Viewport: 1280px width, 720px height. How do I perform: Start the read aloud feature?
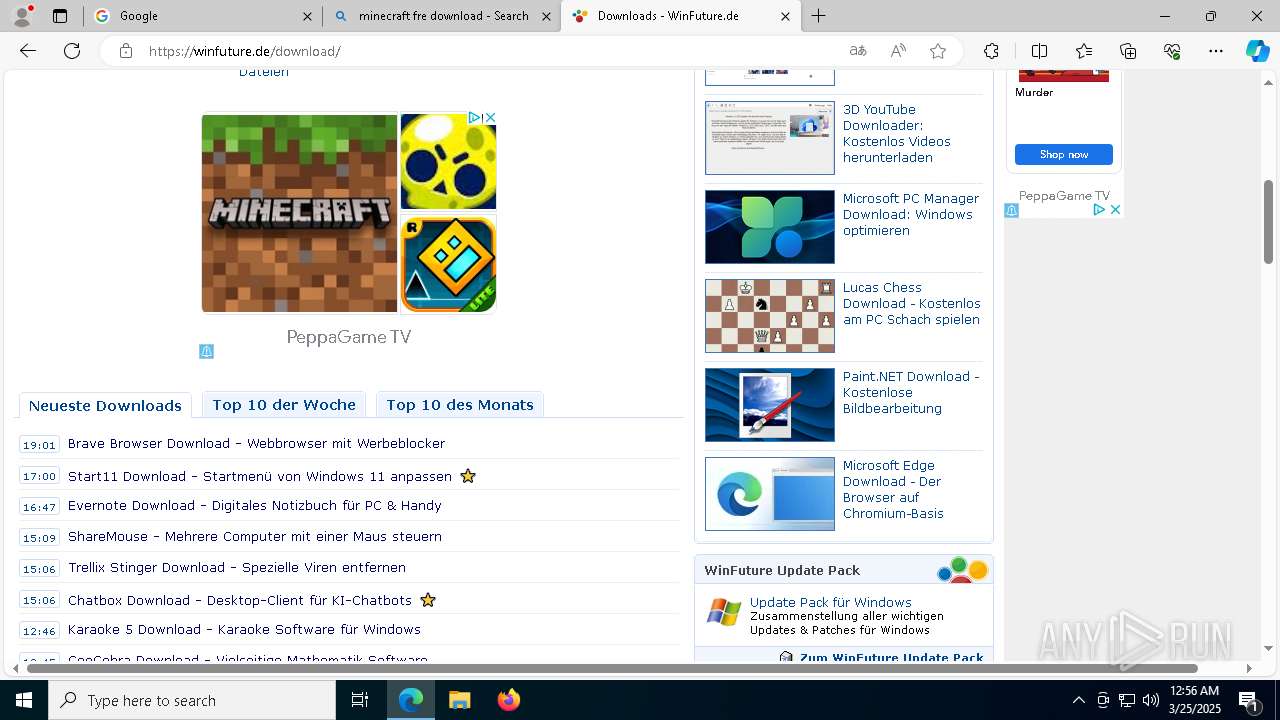898,51
